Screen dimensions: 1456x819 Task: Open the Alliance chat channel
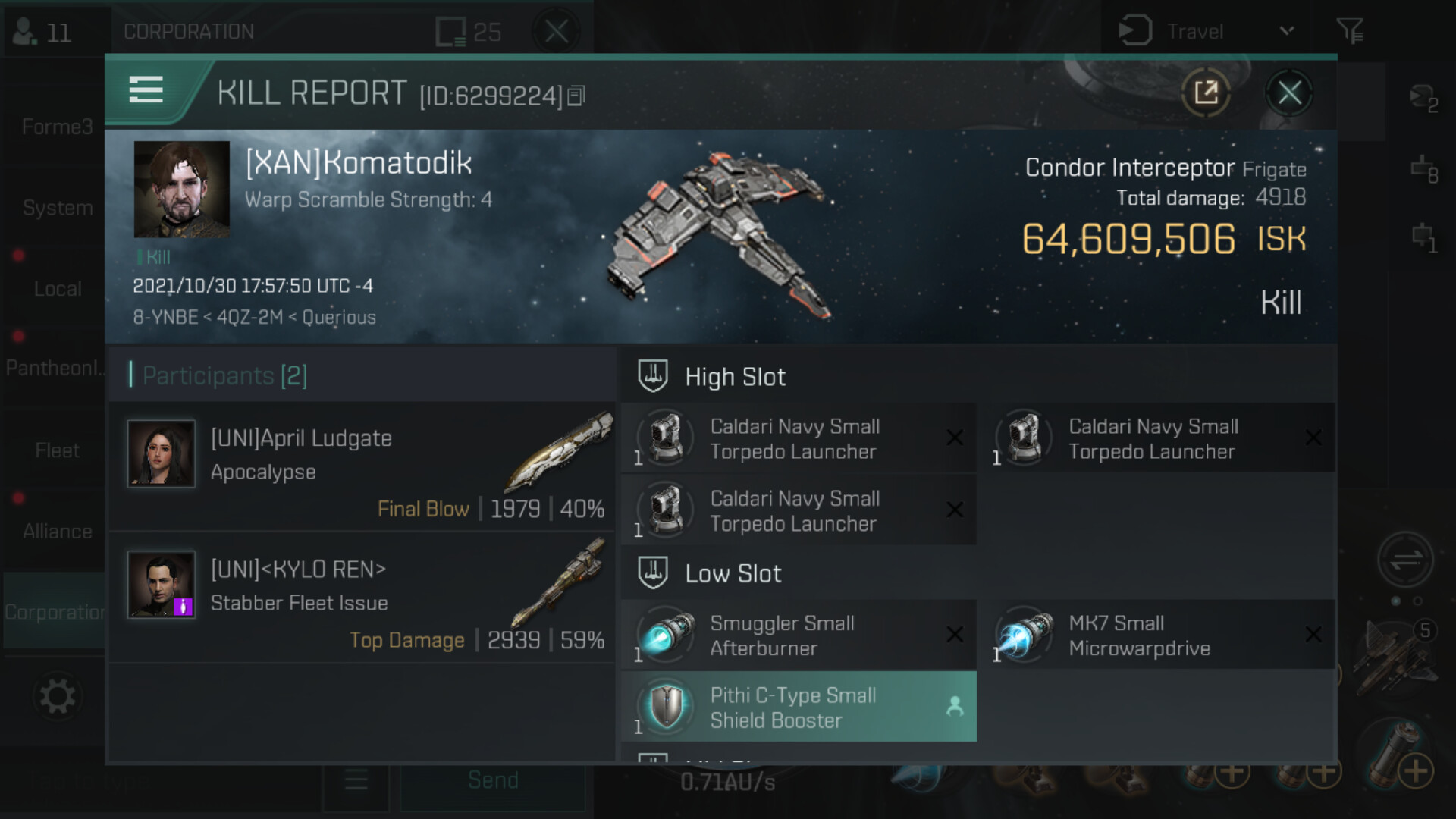pos(57,531)
